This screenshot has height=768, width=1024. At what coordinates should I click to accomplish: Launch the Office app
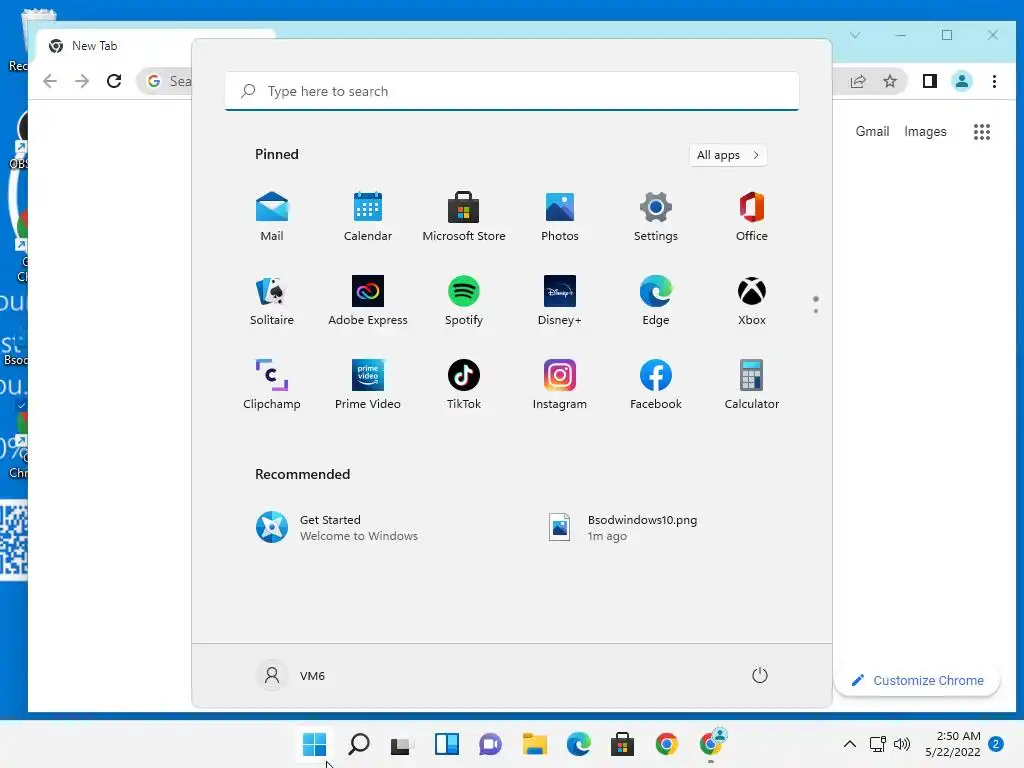pos(752,217)
